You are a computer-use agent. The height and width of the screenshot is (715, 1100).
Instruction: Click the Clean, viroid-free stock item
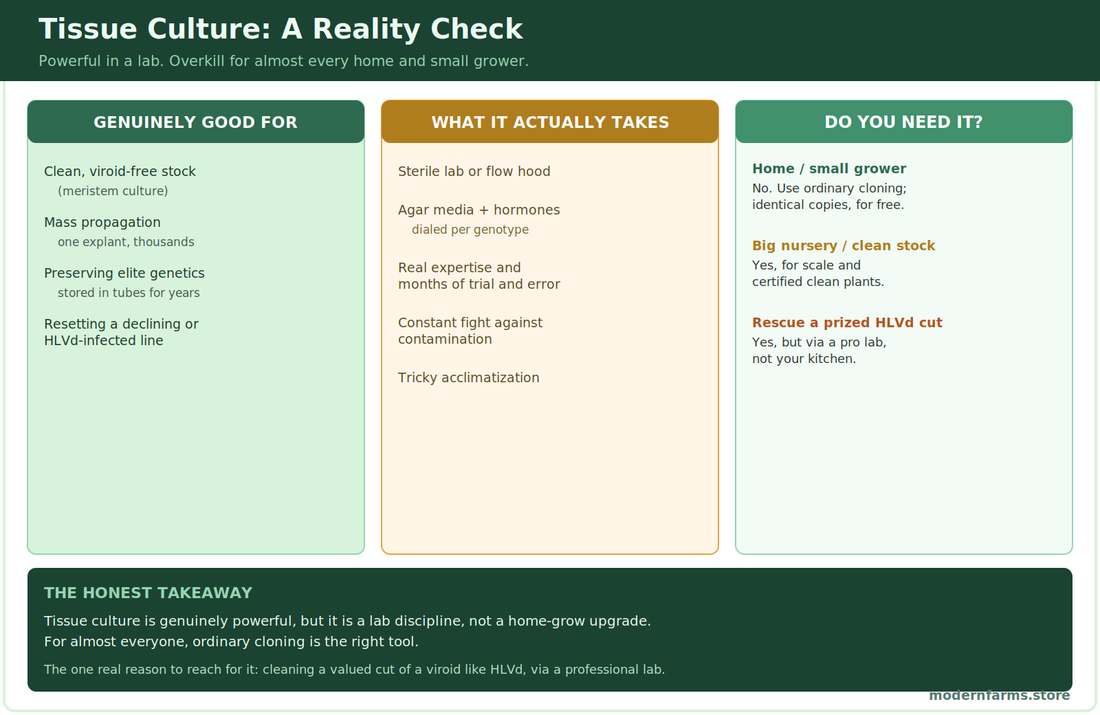click(x=120, y=171)
